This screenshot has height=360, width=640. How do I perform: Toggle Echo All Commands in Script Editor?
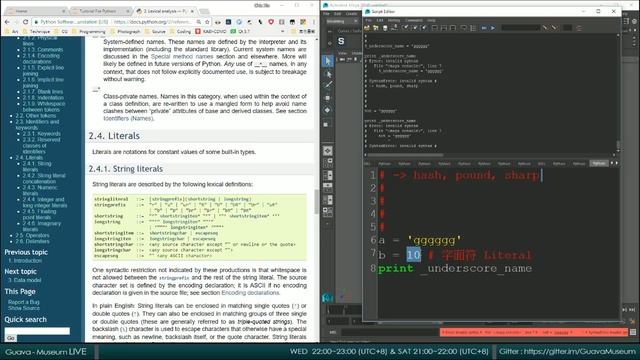tap(464, 28)
